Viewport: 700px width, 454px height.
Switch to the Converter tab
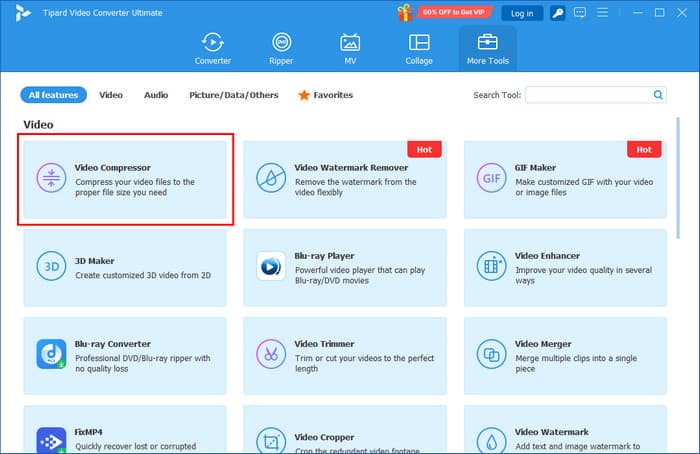pos(212,48)
